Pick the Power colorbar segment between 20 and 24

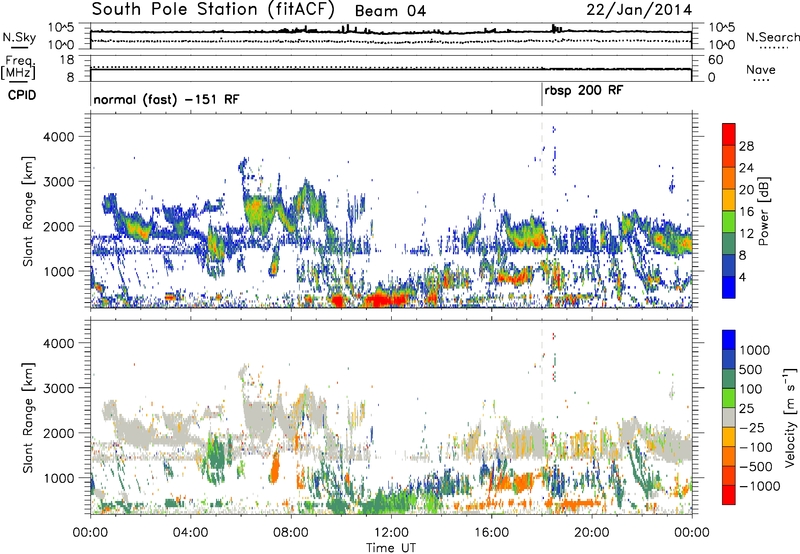(x=729, y=178)
